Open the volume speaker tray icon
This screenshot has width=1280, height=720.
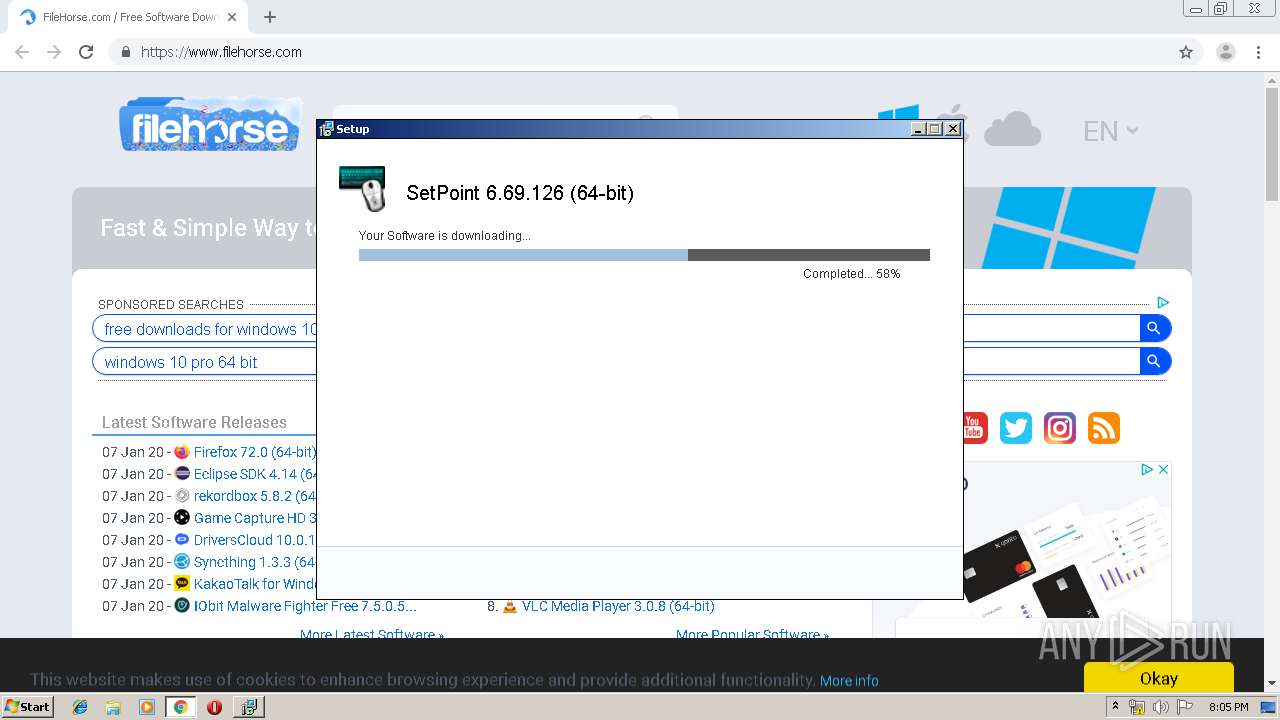[1160, 707]
